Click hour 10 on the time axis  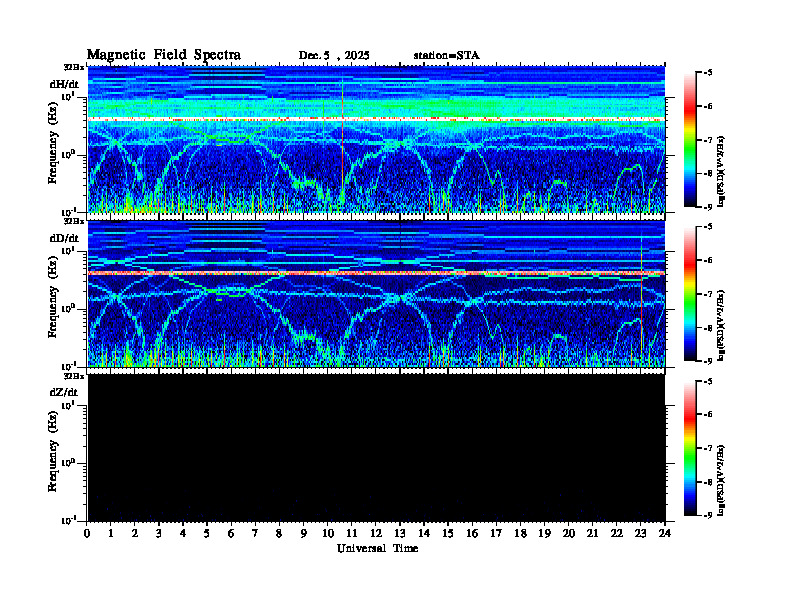[x=328, y=534]
